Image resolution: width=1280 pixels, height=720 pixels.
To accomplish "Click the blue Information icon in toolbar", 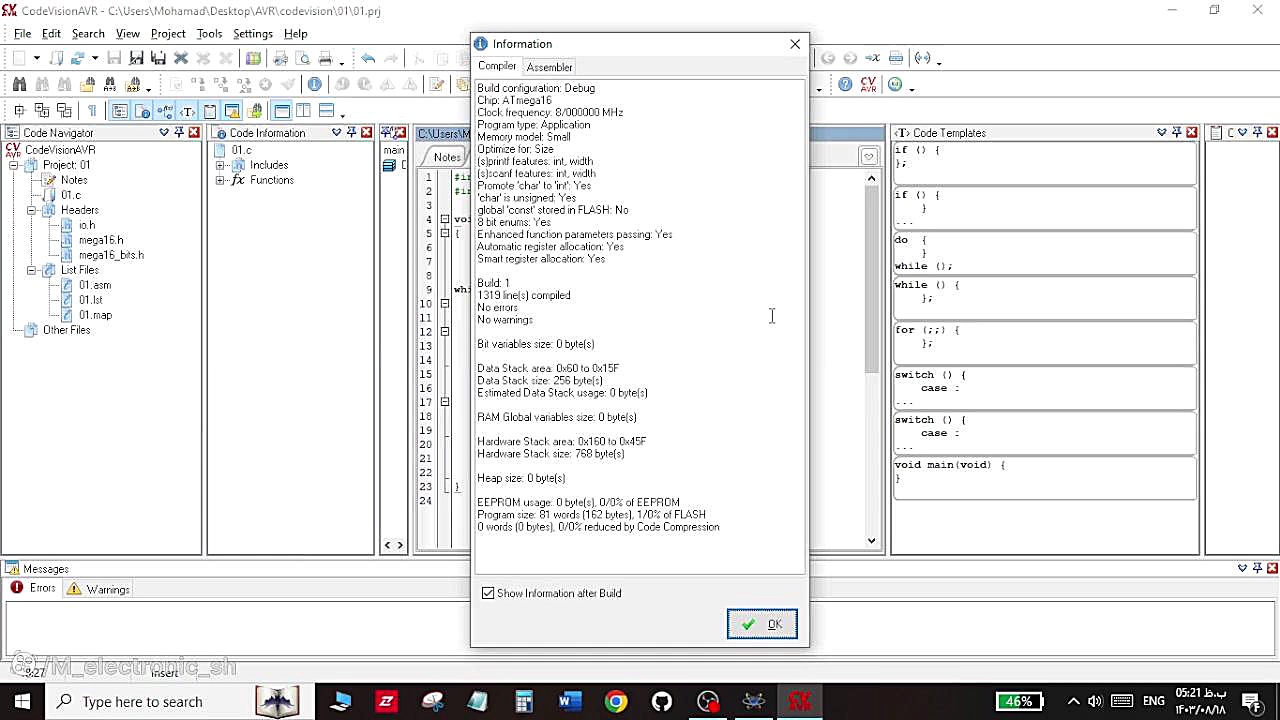I will [314, 85].
